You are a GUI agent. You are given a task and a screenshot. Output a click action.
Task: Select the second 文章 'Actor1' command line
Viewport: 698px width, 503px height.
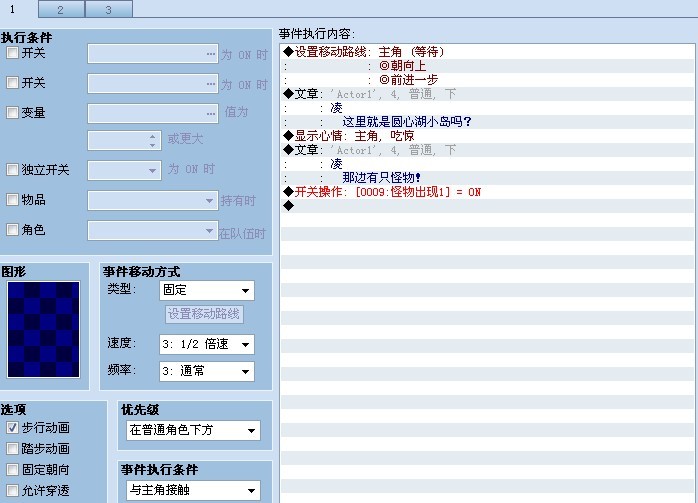[487, 150]
